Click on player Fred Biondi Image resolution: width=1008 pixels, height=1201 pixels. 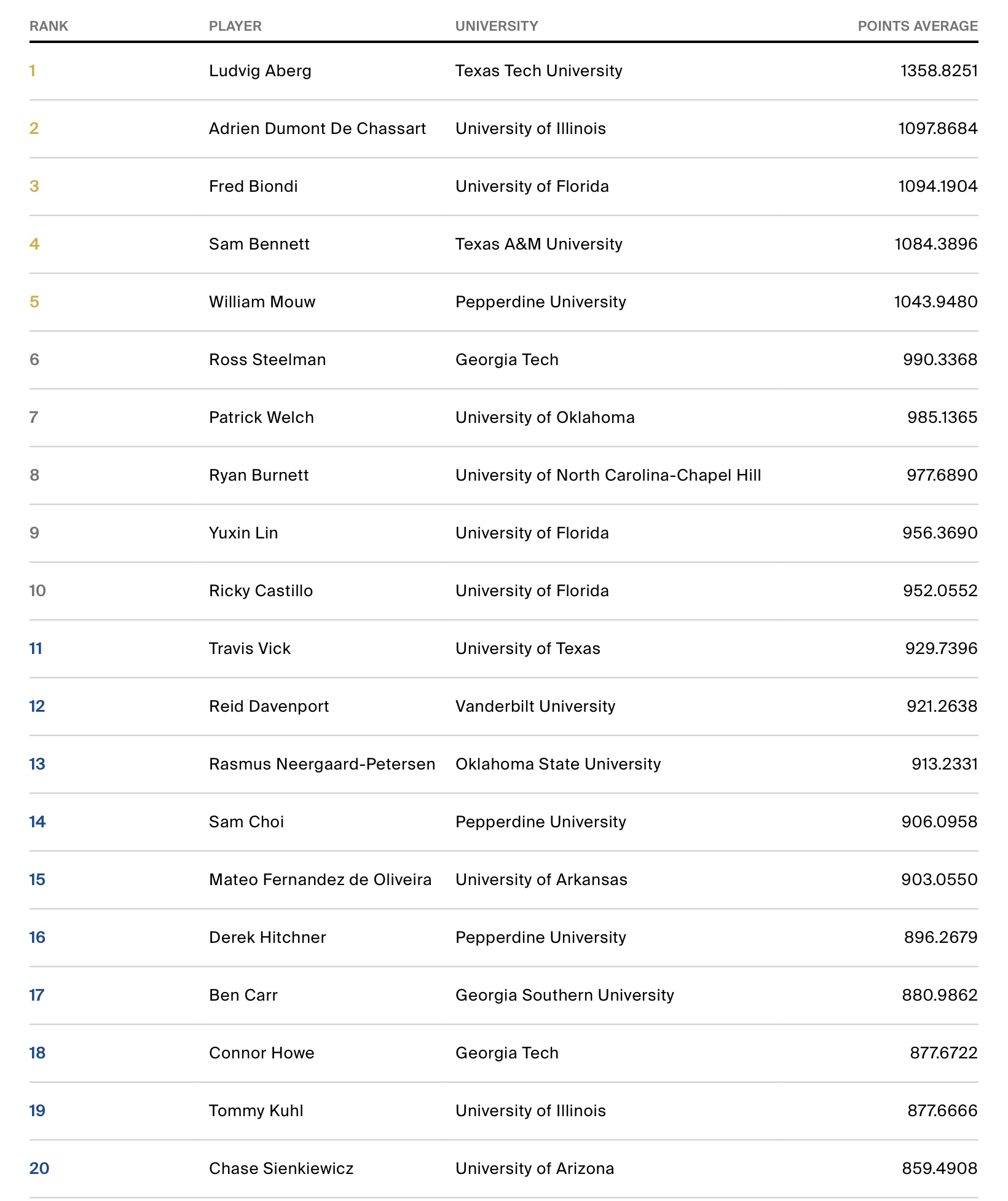(253, 186)
